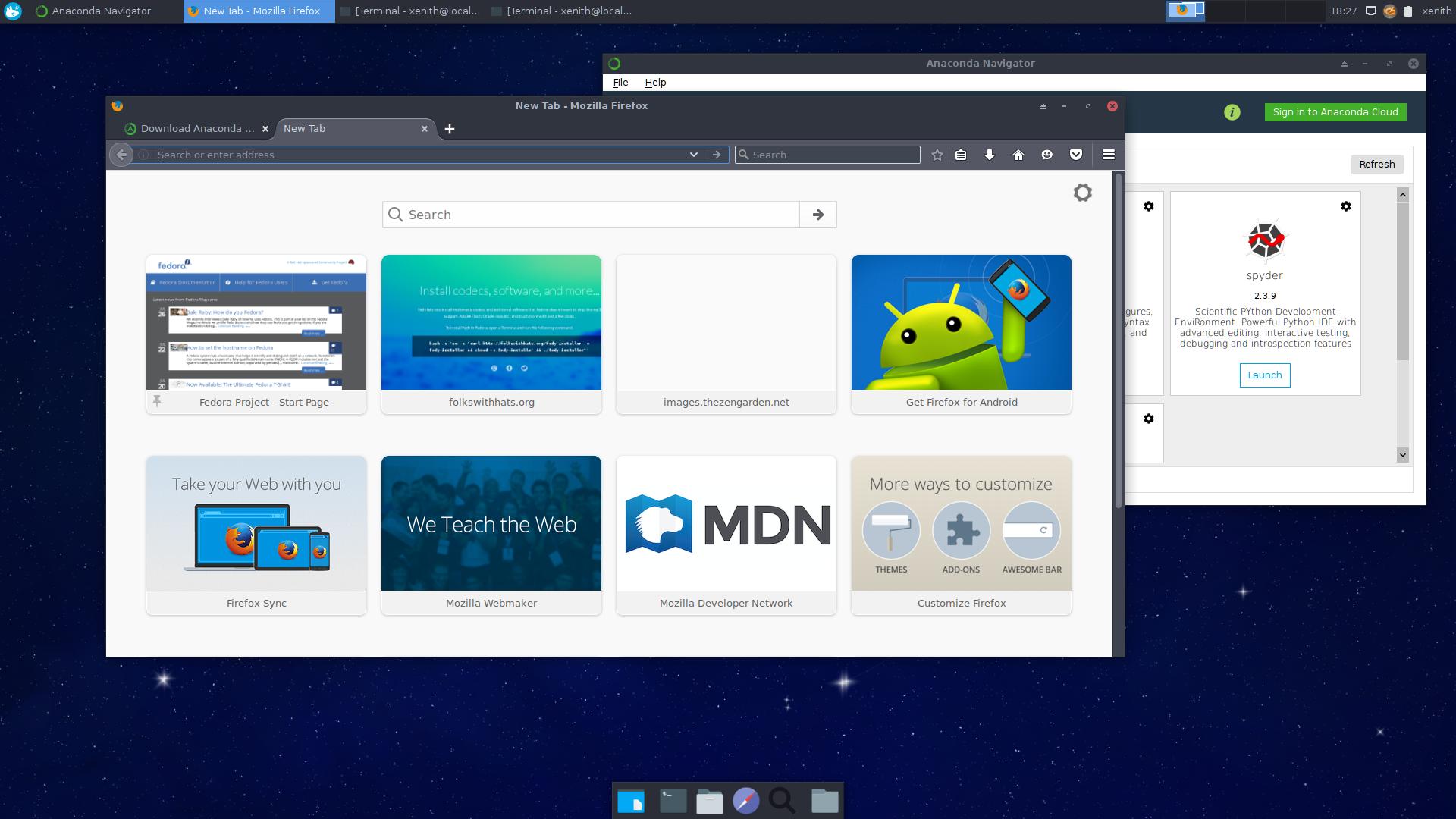1456x819 pixels.
Task: Open the Downloads arrow icon in Firefox
Action: click(990, 155)
